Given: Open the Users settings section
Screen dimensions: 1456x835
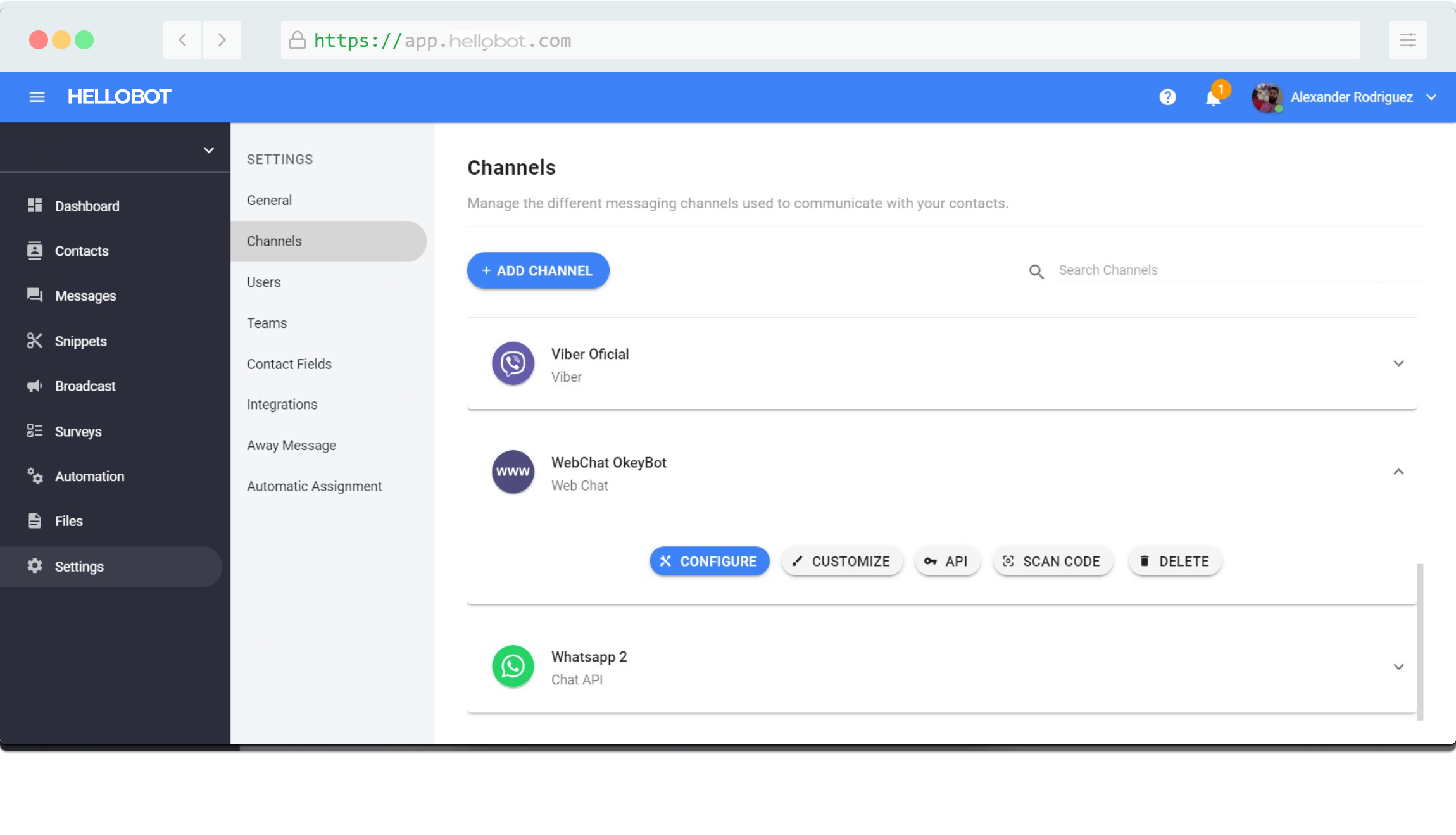Looking at the screenshot, I should (x=263, y=282).
